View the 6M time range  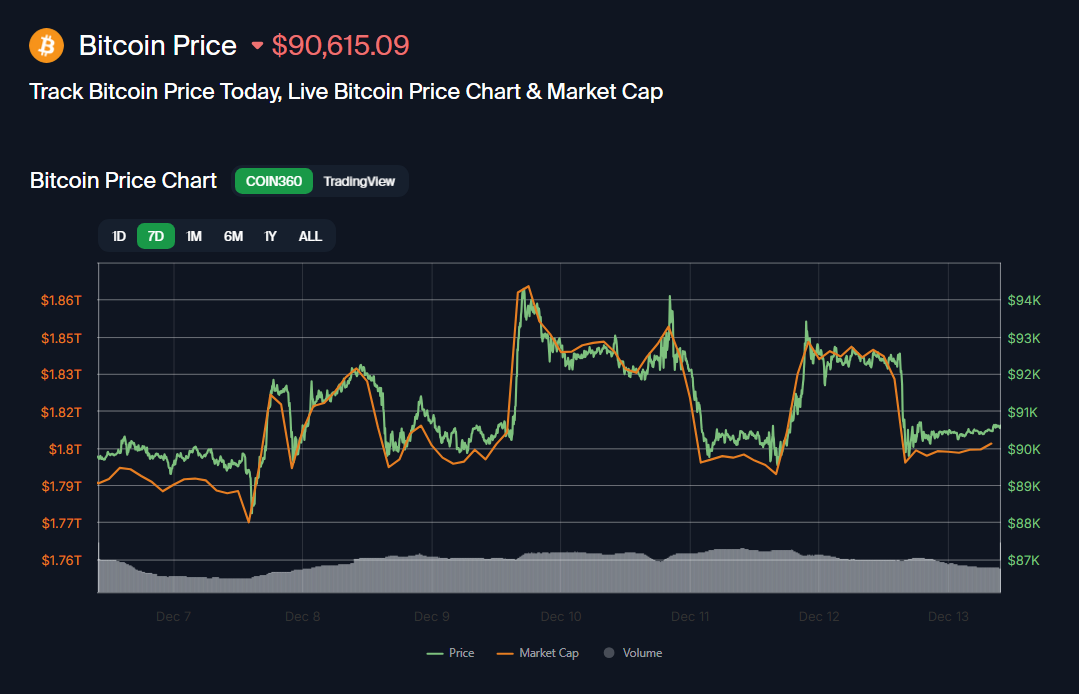[232, 236]
